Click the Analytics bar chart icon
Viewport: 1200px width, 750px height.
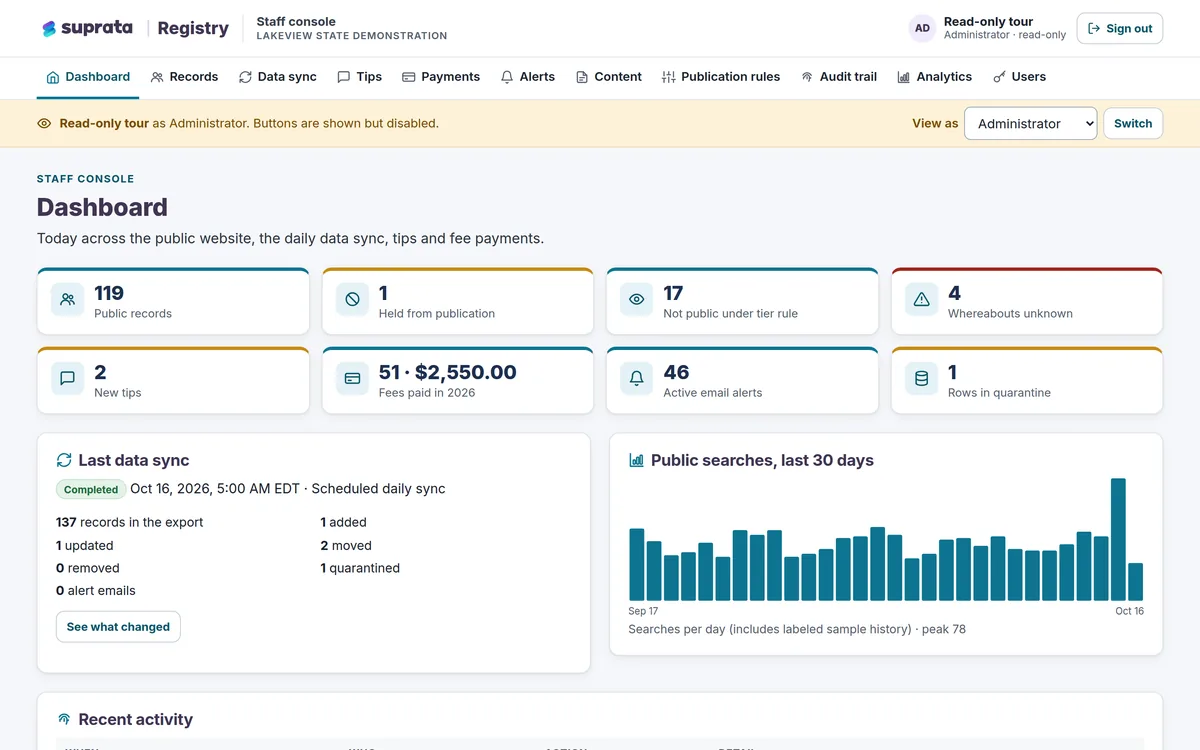(x=904, y=77)
